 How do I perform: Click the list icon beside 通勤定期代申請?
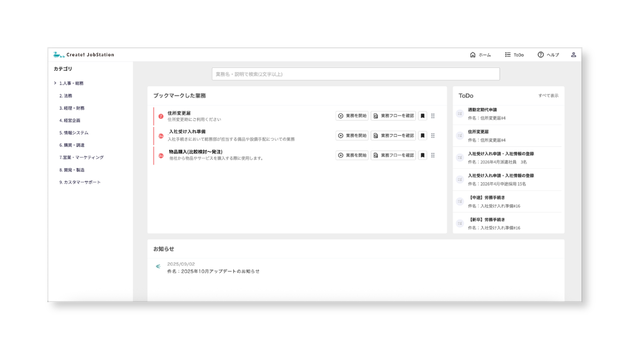click(x=460, y=113)
